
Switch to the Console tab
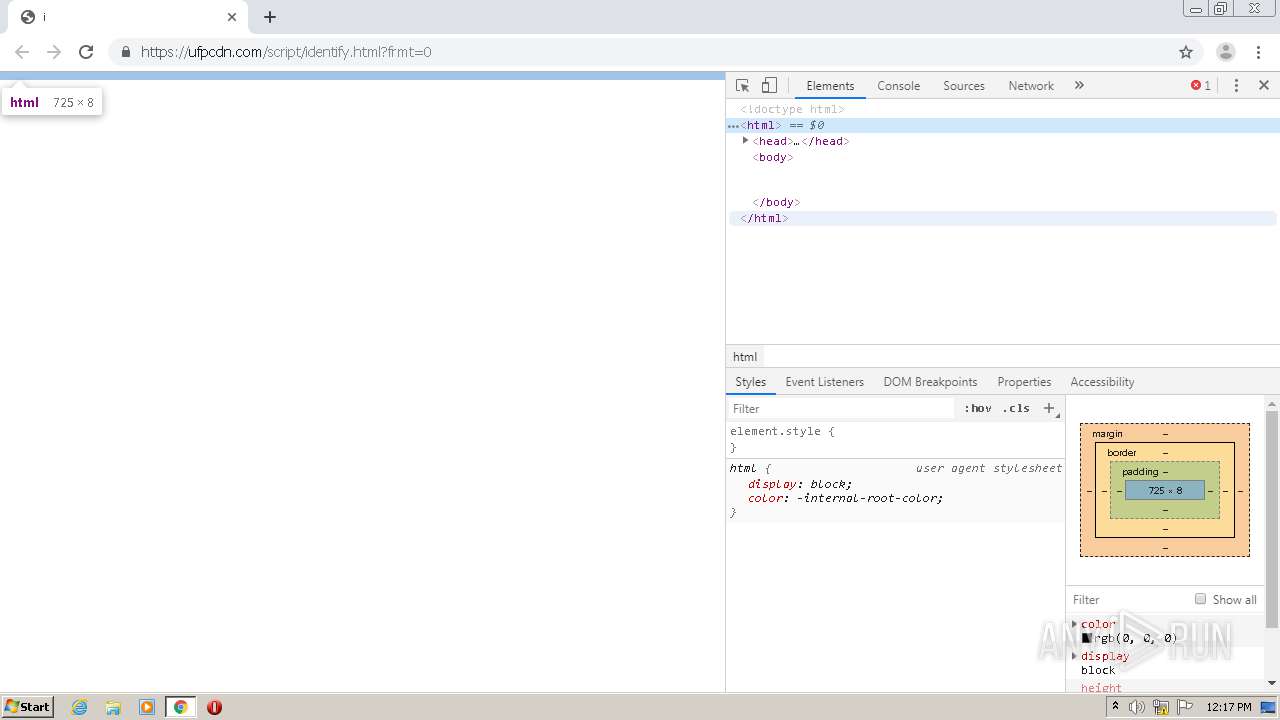pos(898,86)
